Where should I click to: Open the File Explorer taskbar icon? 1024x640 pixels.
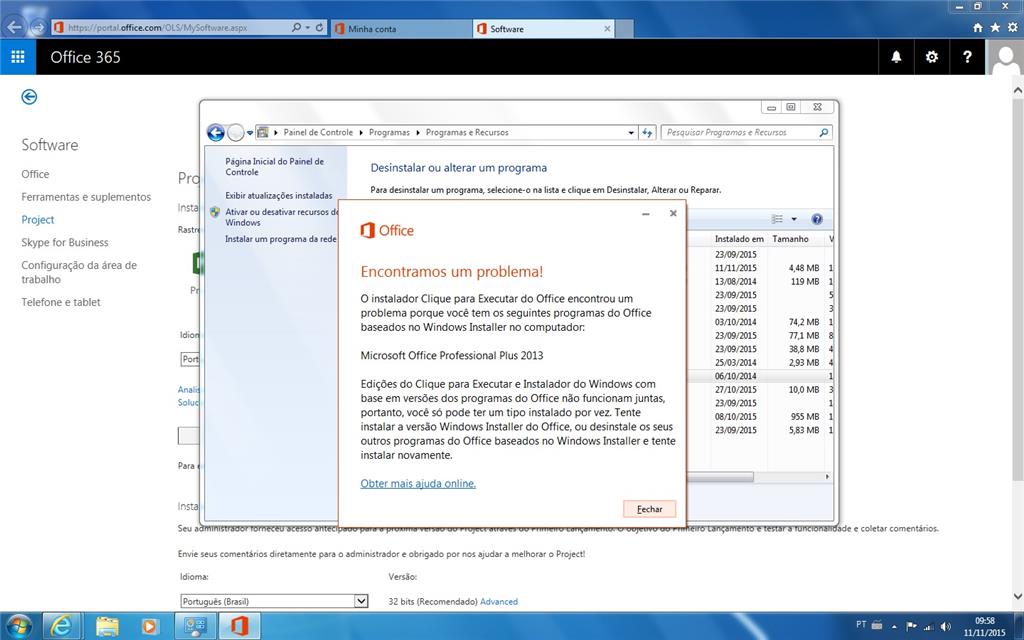[107, 626]
